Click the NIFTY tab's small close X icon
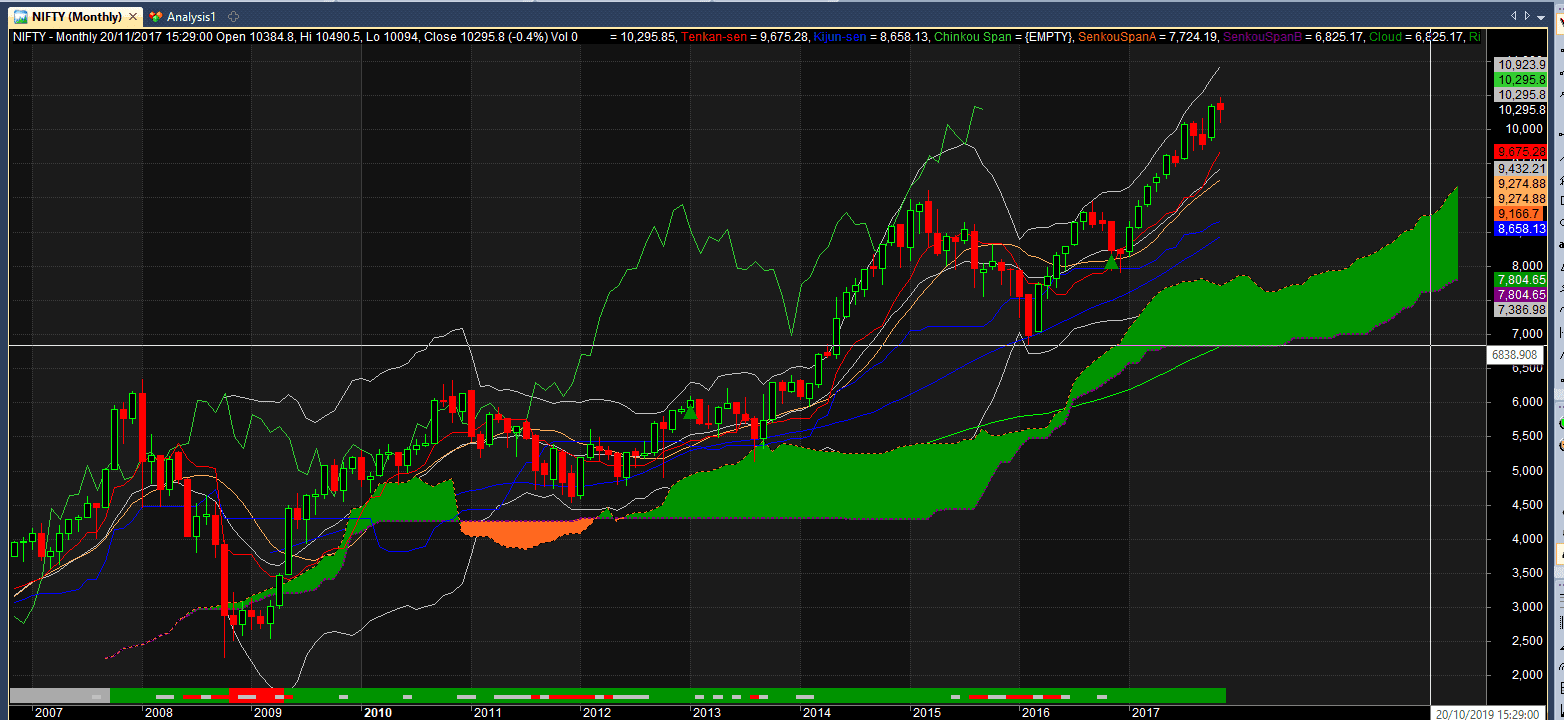Viewport: 1564px width, 720px height. (131, 16)
